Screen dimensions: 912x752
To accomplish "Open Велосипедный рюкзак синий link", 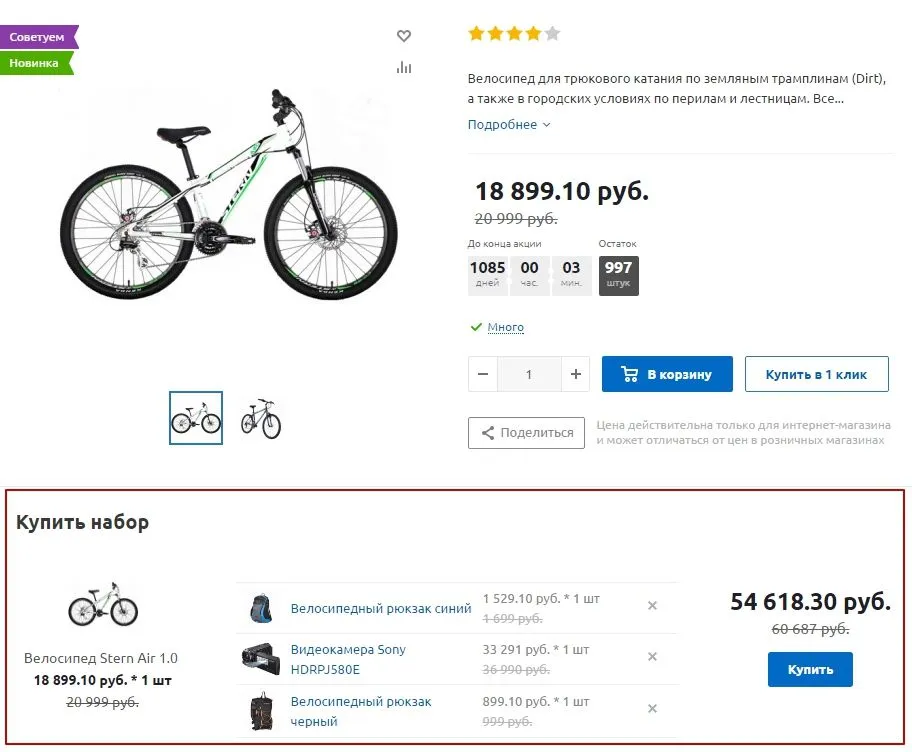I will point(380,608).
